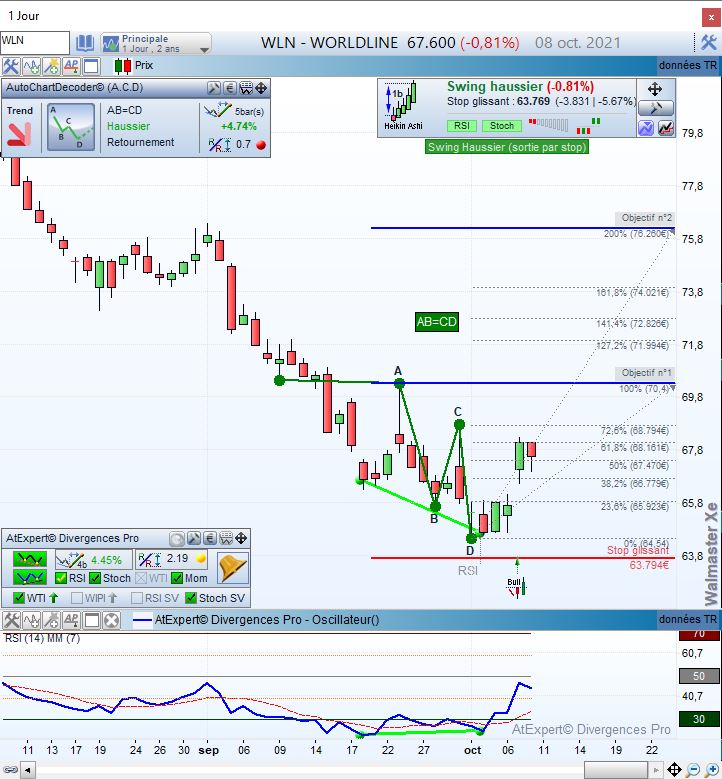Click Prix candlestick icon
Screen dimensions: 722x779
click(x=123, y=66)
